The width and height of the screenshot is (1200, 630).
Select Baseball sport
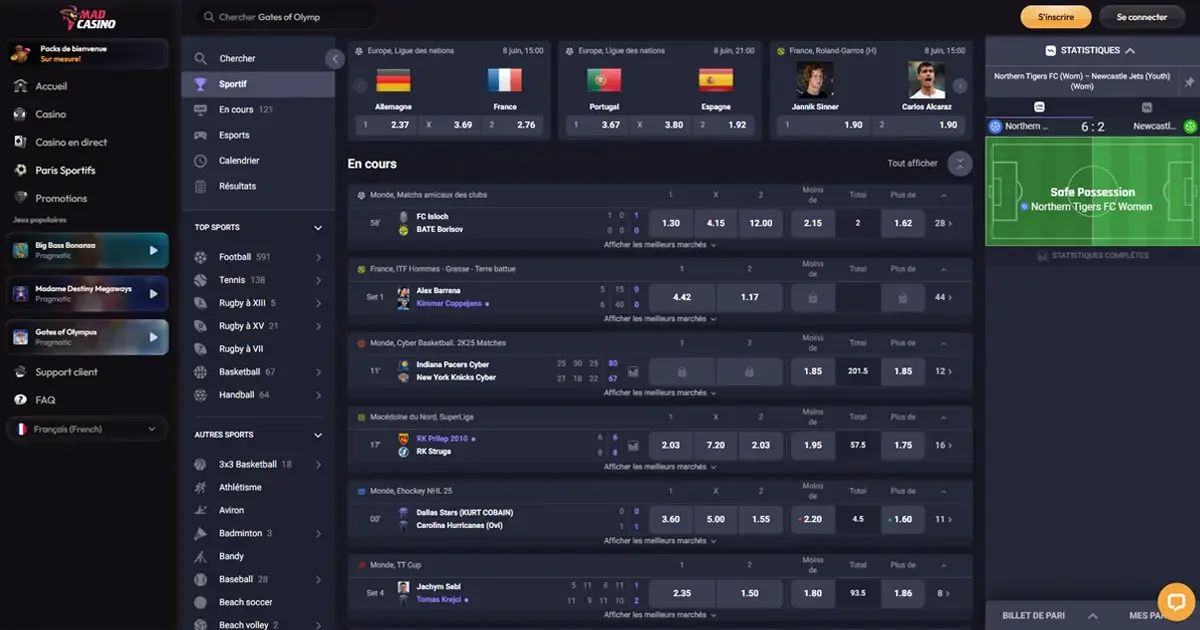pyautogui.click(x=258, y=579)
